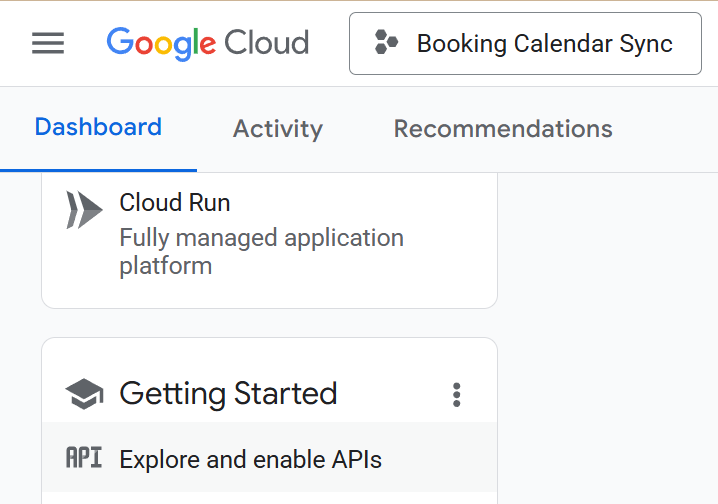This screenshot has height=504, width=718.
Task: Click the Cloud Run chevron icon
Action: tap(84, 210)
